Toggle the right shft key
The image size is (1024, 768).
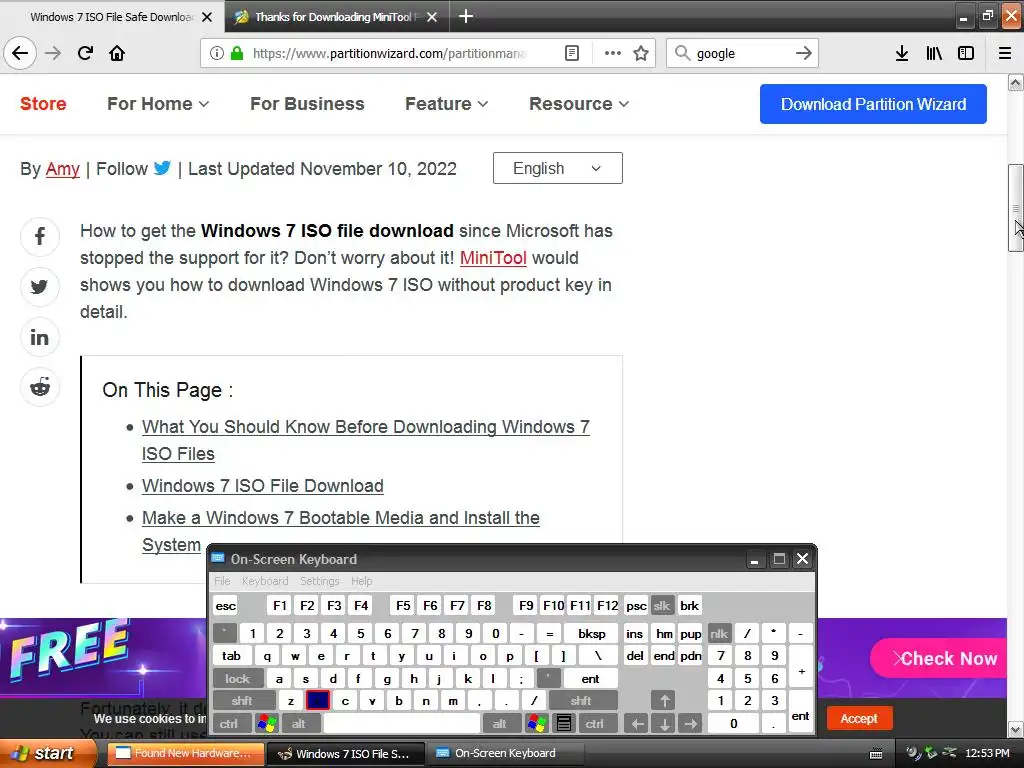click(x=581, y=701)
